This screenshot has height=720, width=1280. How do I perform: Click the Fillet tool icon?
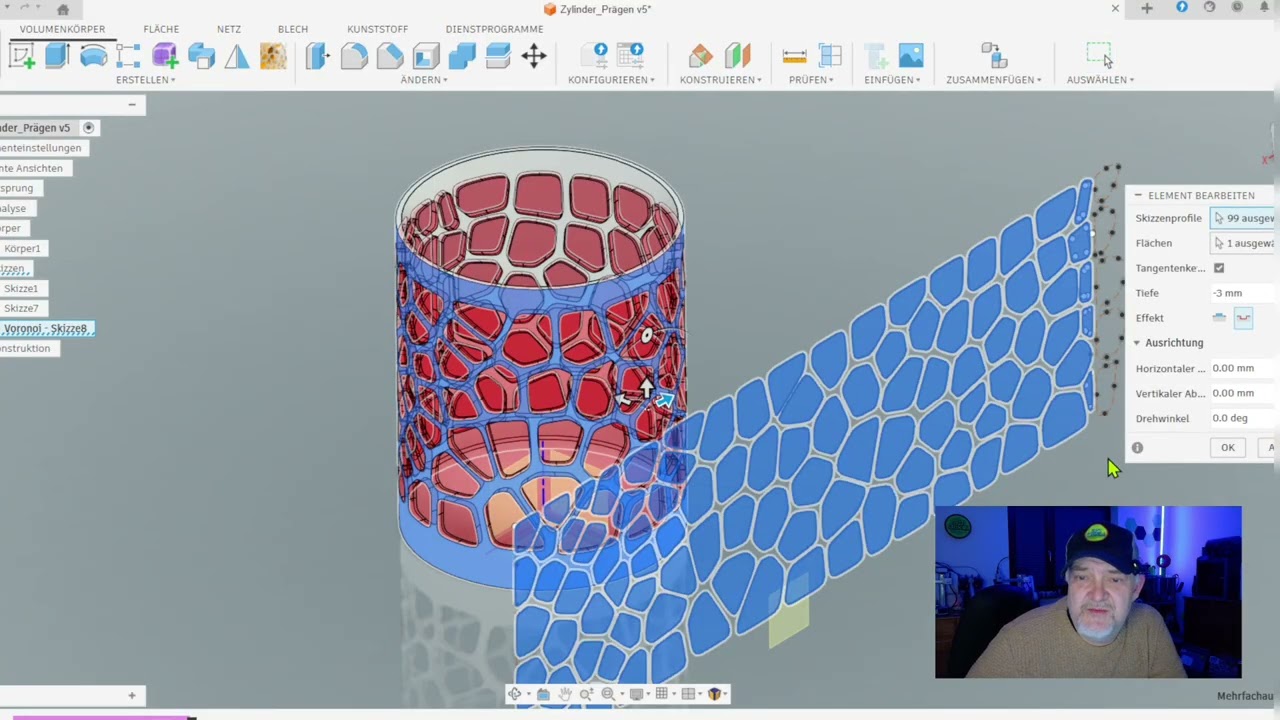354,56
